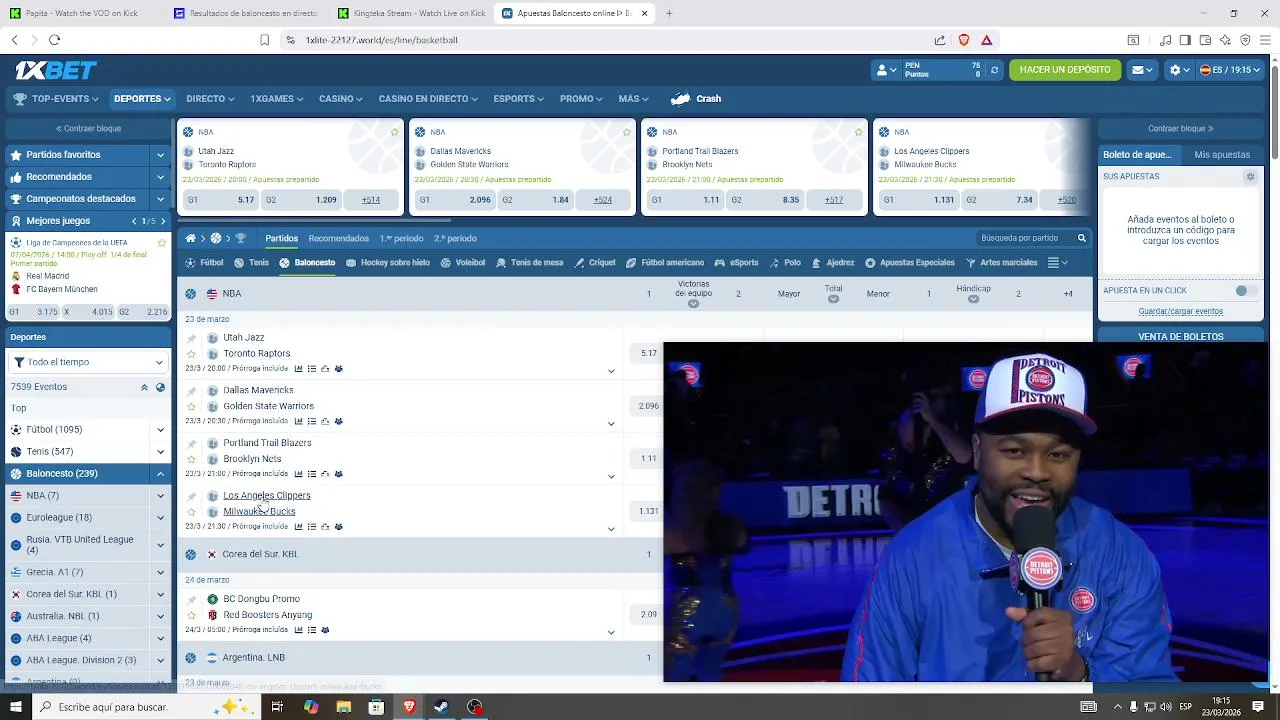Open Windows Task View icon
This screenshot has width=1280, height=720.
277,707
